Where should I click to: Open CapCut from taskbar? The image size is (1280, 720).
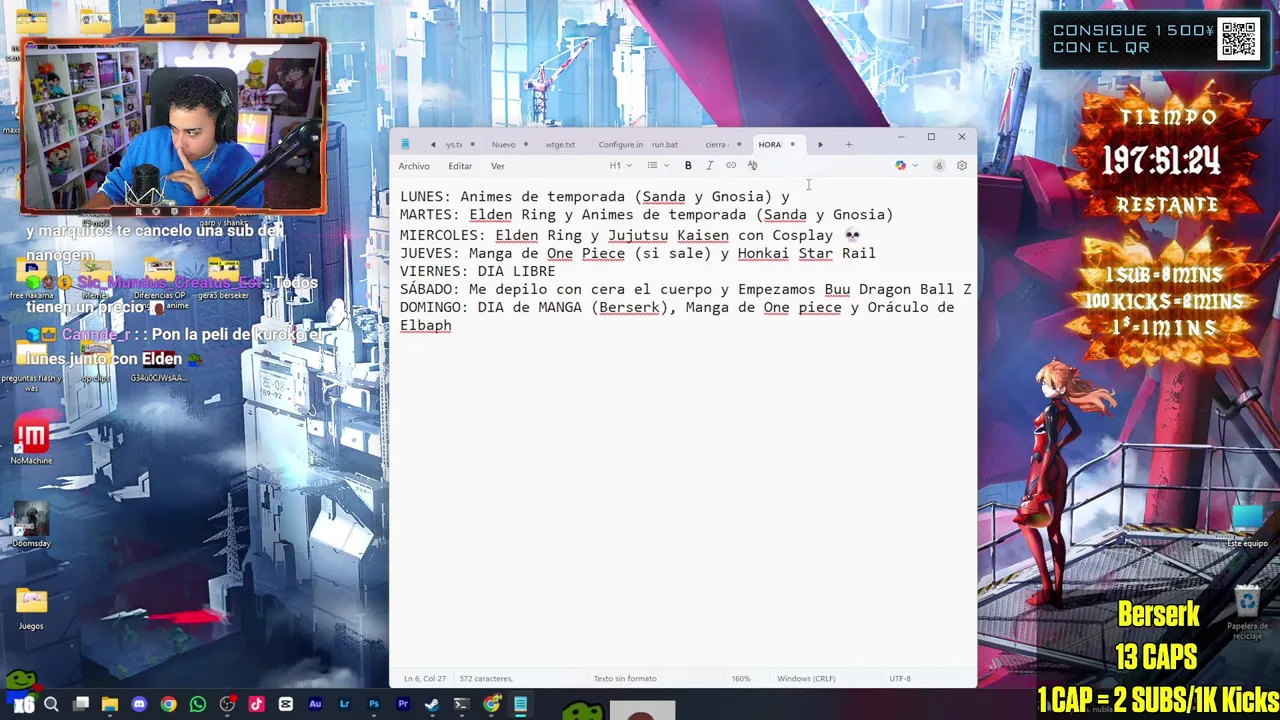(x=285, y=705)
